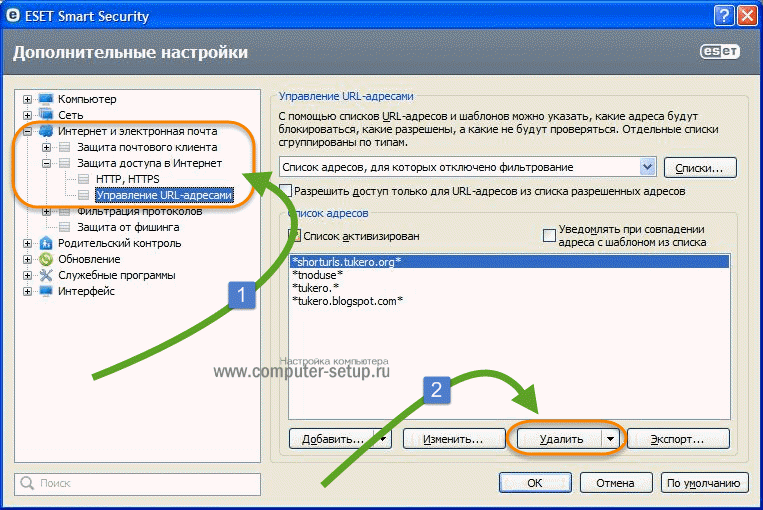
Task: Click the search magnifier icon
Action: pyautogui.click(x=27, y=483)
